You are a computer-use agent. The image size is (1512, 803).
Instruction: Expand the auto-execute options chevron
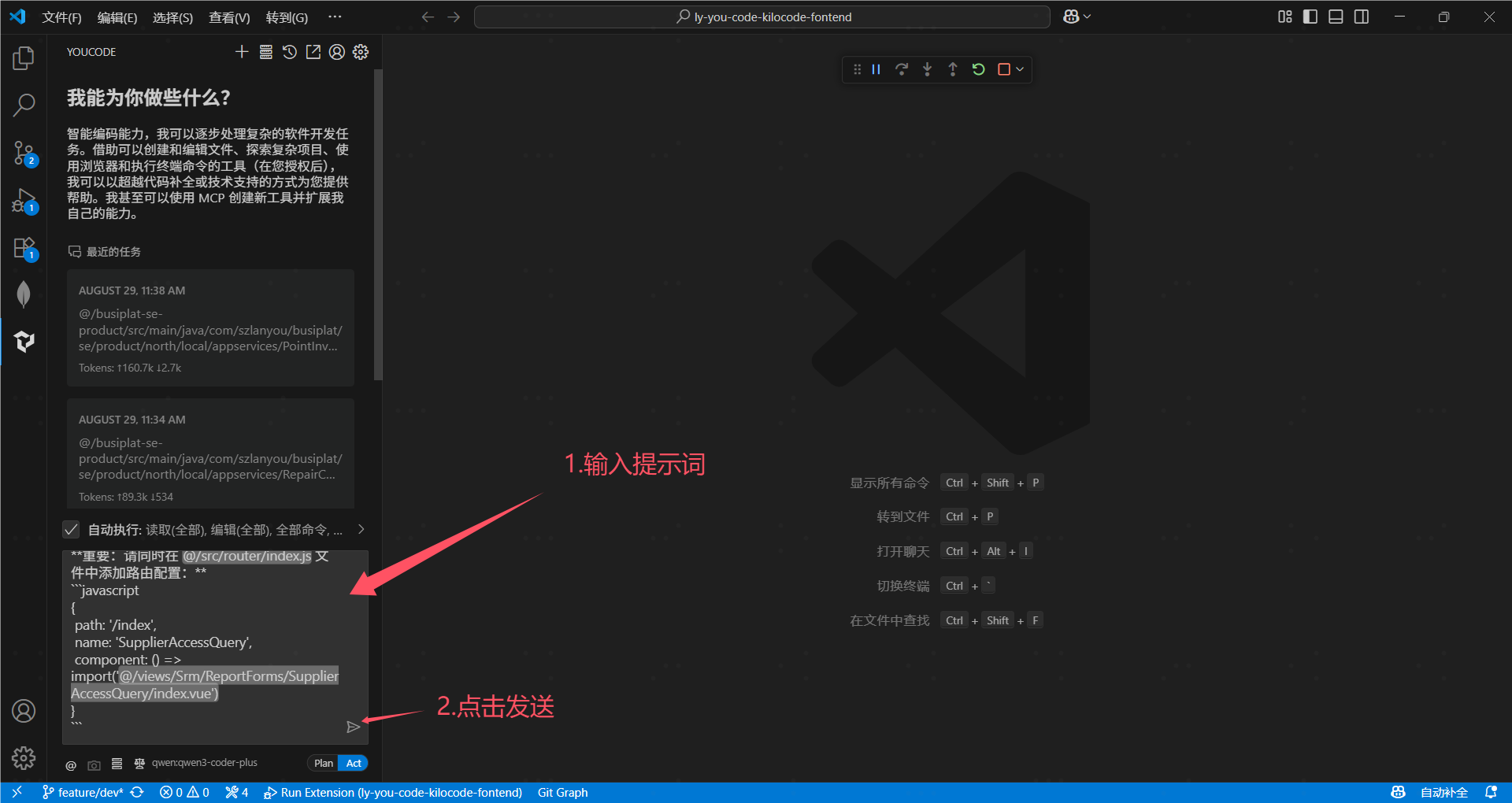point(361,529)
